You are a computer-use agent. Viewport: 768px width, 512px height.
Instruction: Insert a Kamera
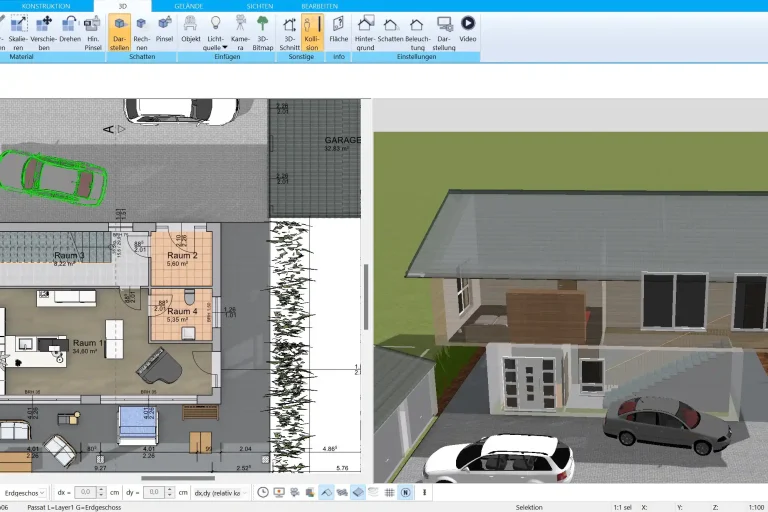[x=240, y=32]
